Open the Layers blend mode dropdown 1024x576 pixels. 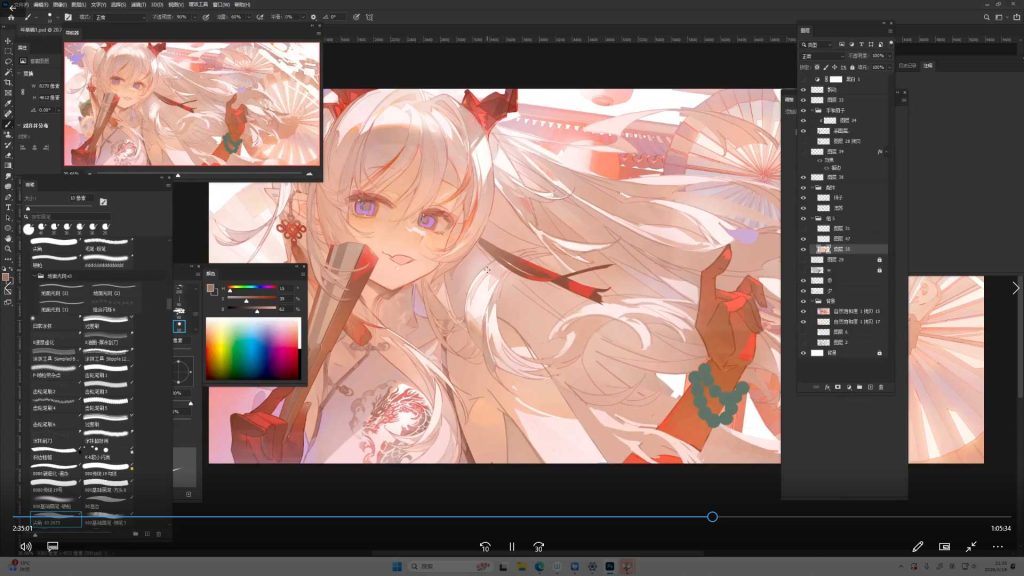822,56
